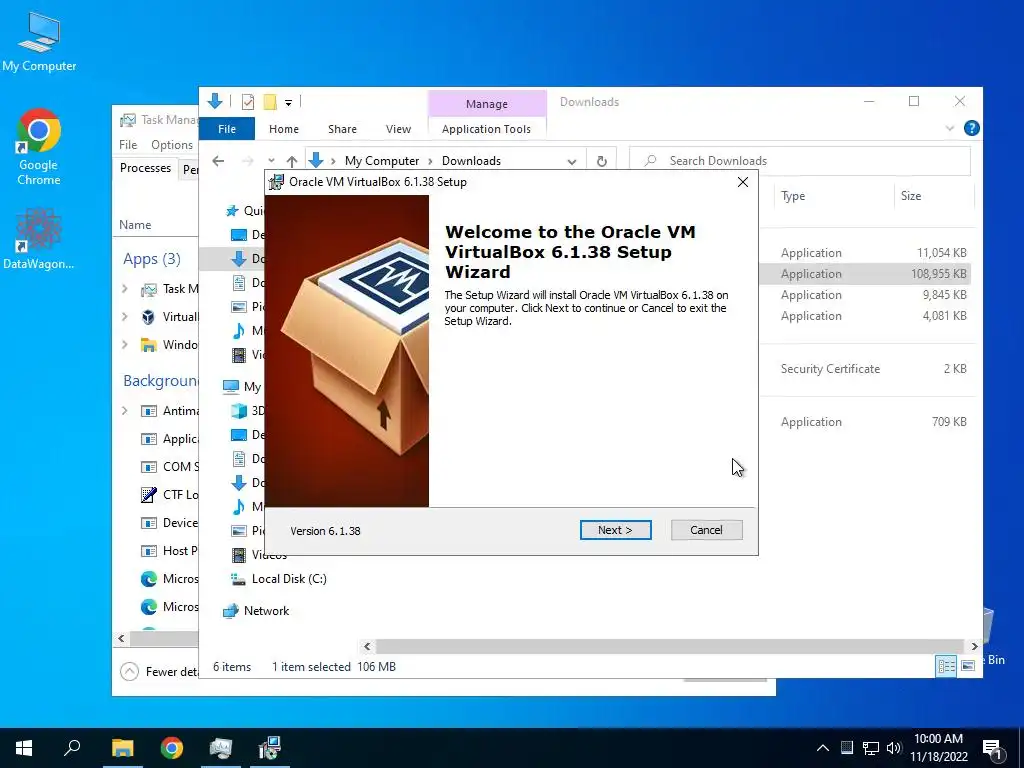Expand the VirtualBox process entry in Task Manager
The image size is (1024, 768).
tap(125, 317)
